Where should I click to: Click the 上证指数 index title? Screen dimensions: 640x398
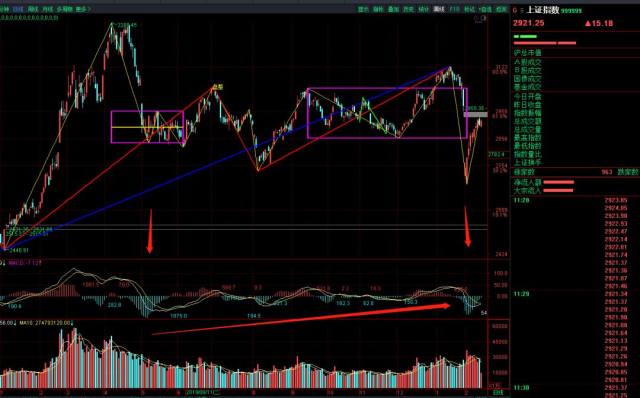click(542, 10)
